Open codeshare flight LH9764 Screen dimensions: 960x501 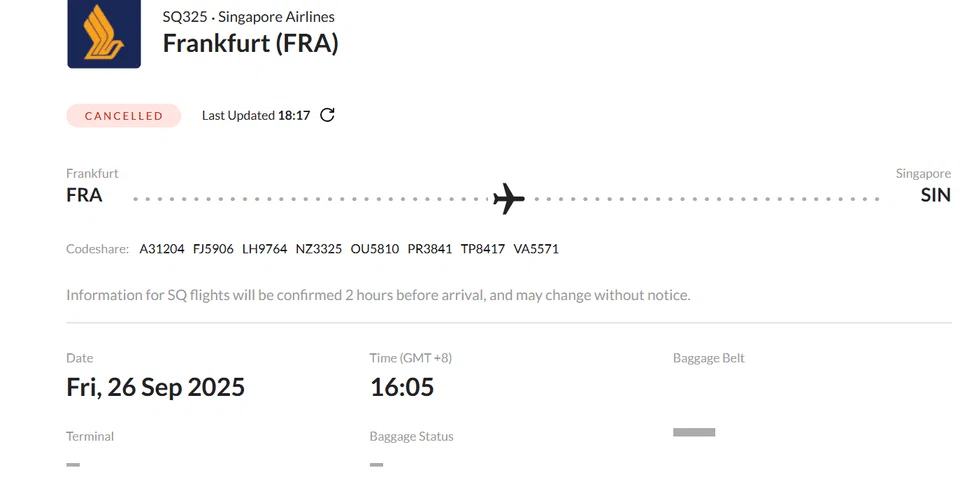265,249
